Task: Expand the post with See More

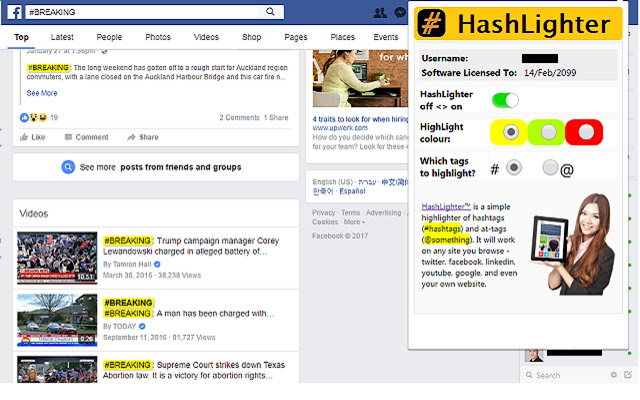Action: [42, 93]
